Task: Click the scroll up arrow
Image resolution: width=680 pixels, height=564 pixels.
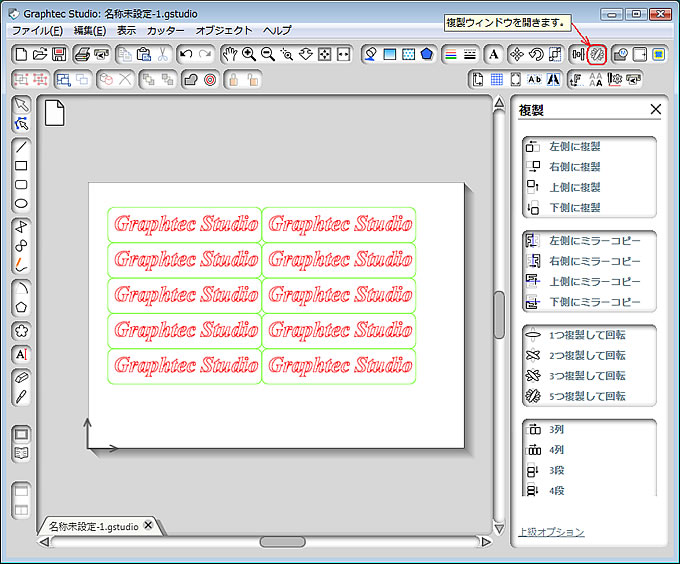Action: (x=499, y=103)
